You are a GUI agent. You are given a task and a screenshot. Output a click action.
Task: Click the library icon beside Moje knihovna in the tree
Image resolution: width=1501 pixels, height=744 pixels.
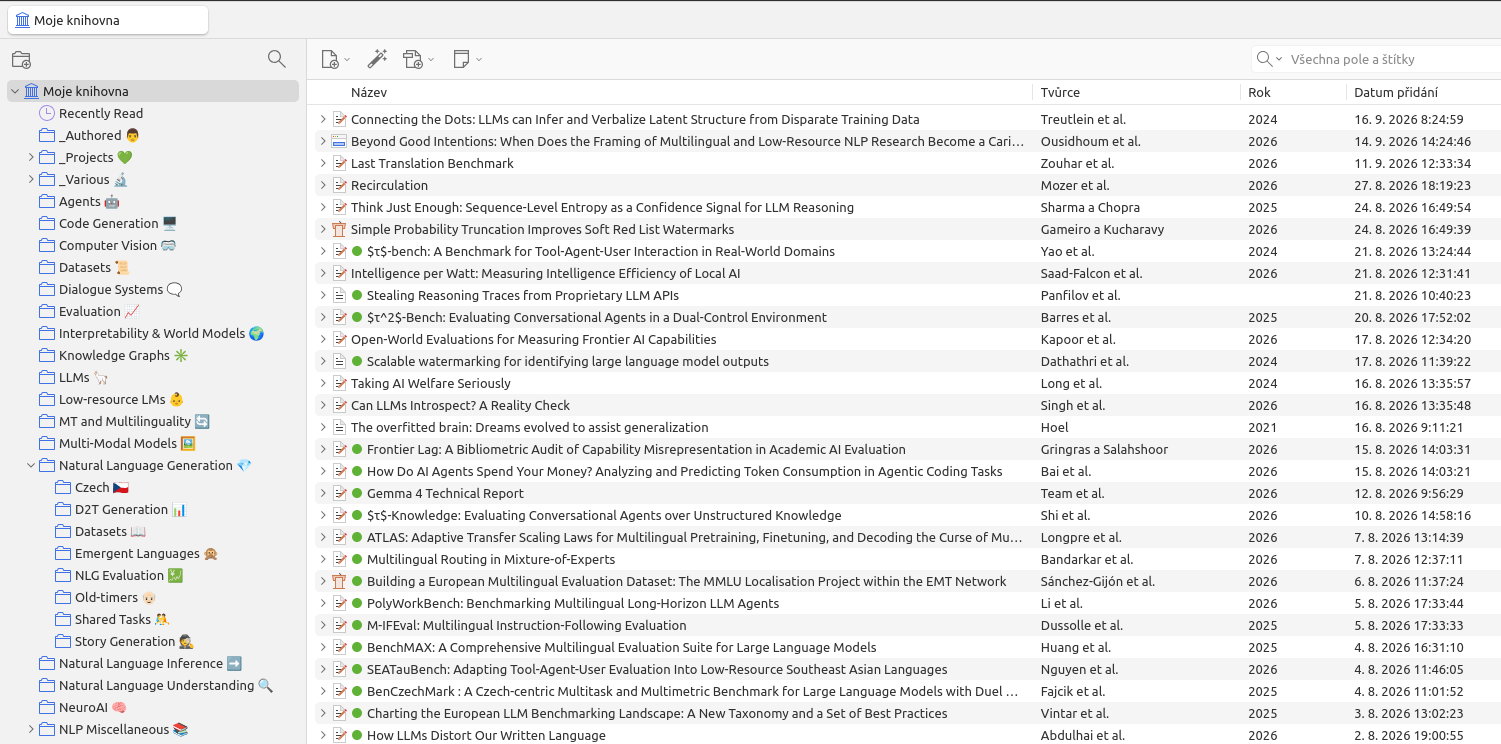[31, 91]
